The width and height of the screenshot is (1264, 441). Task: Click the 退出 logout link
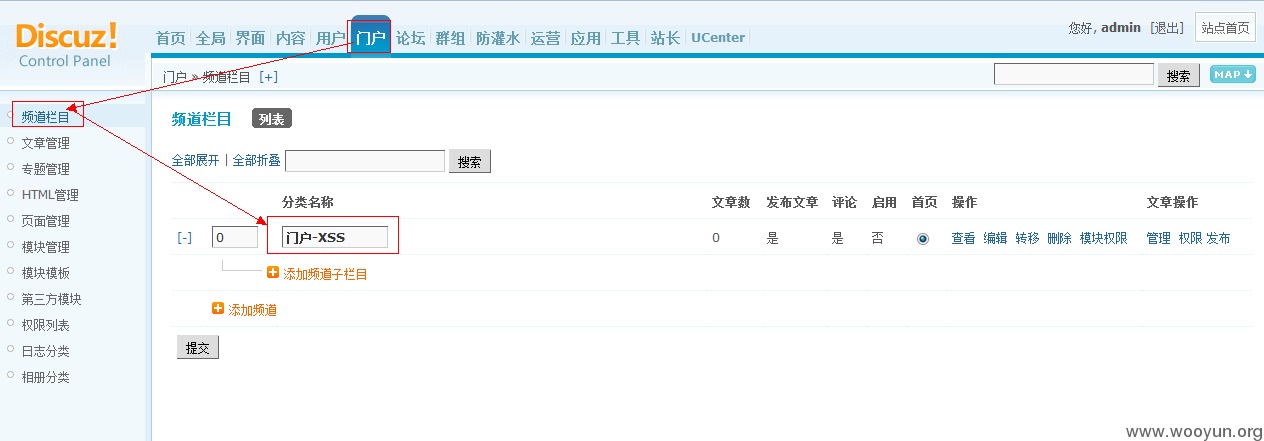(x=1167, y=28)
